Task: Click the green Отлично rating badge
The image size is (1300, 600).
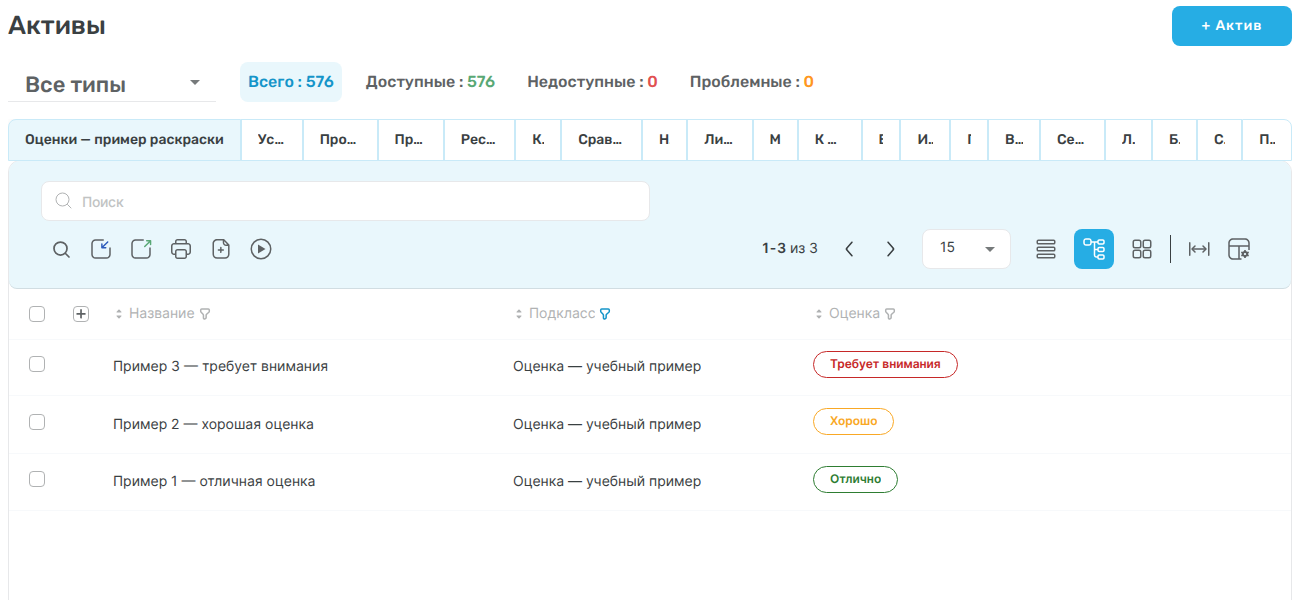Action: coord(855,480)
